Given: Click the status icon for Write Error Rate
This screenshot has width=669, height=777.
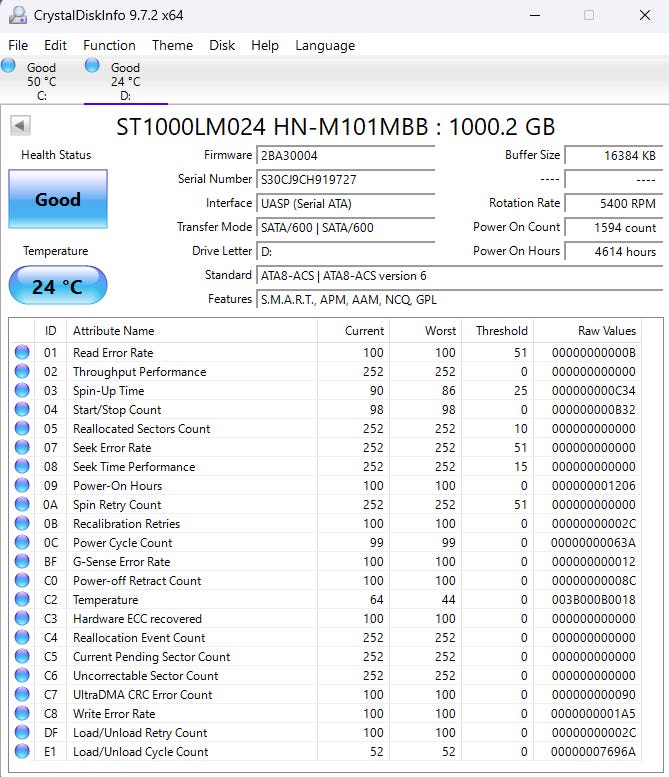Looking at the screenshot, I should coord(22,713).
